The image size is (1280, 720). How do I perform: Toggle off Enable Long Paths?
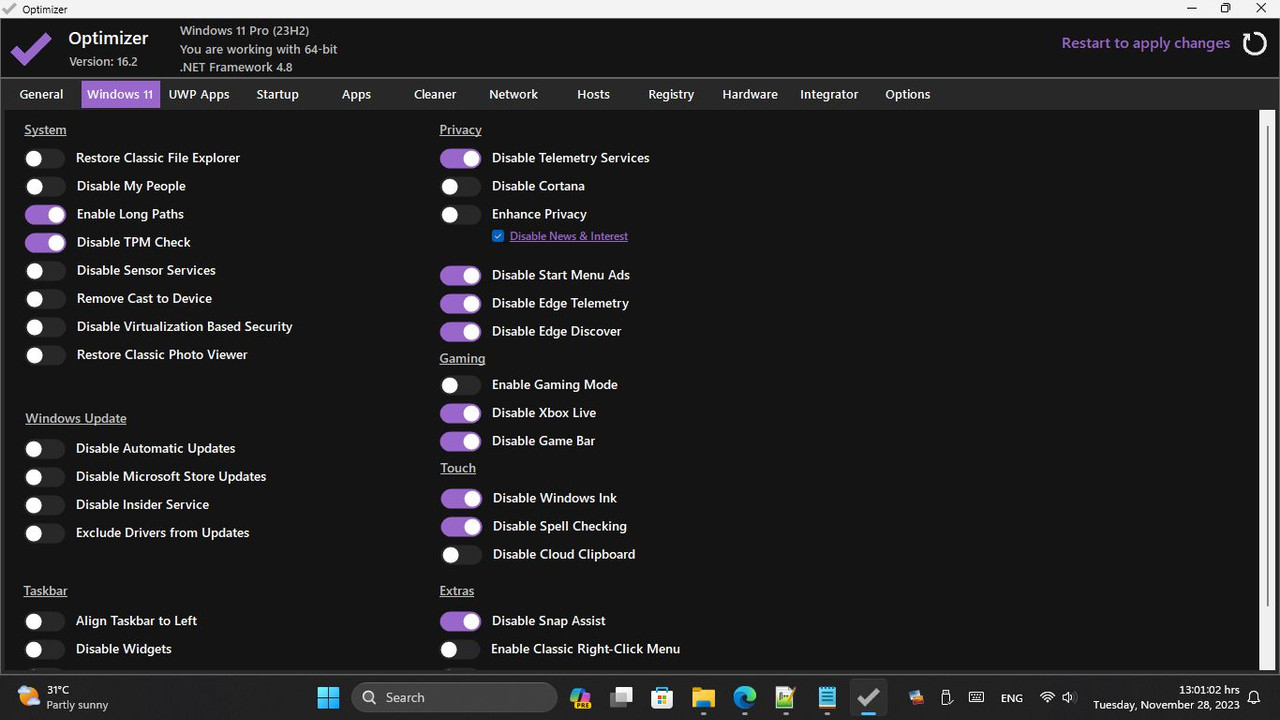point(45,214)
